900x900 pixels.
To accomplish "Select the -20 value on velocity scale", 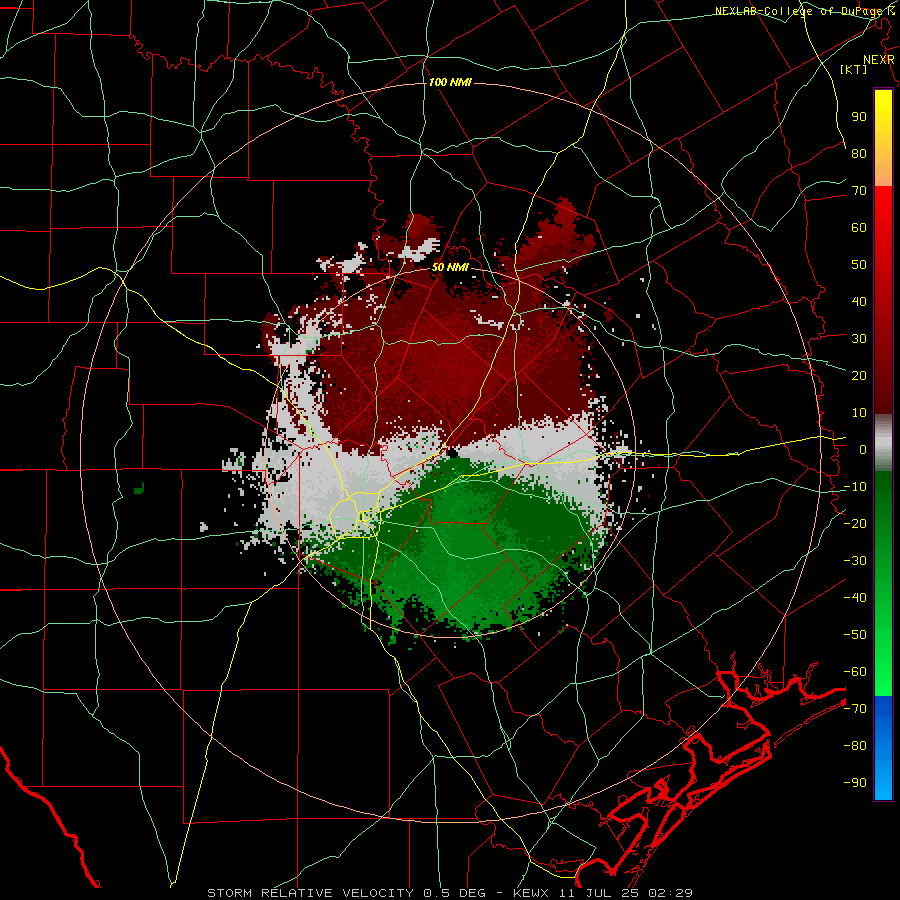I will click(855, 524).
